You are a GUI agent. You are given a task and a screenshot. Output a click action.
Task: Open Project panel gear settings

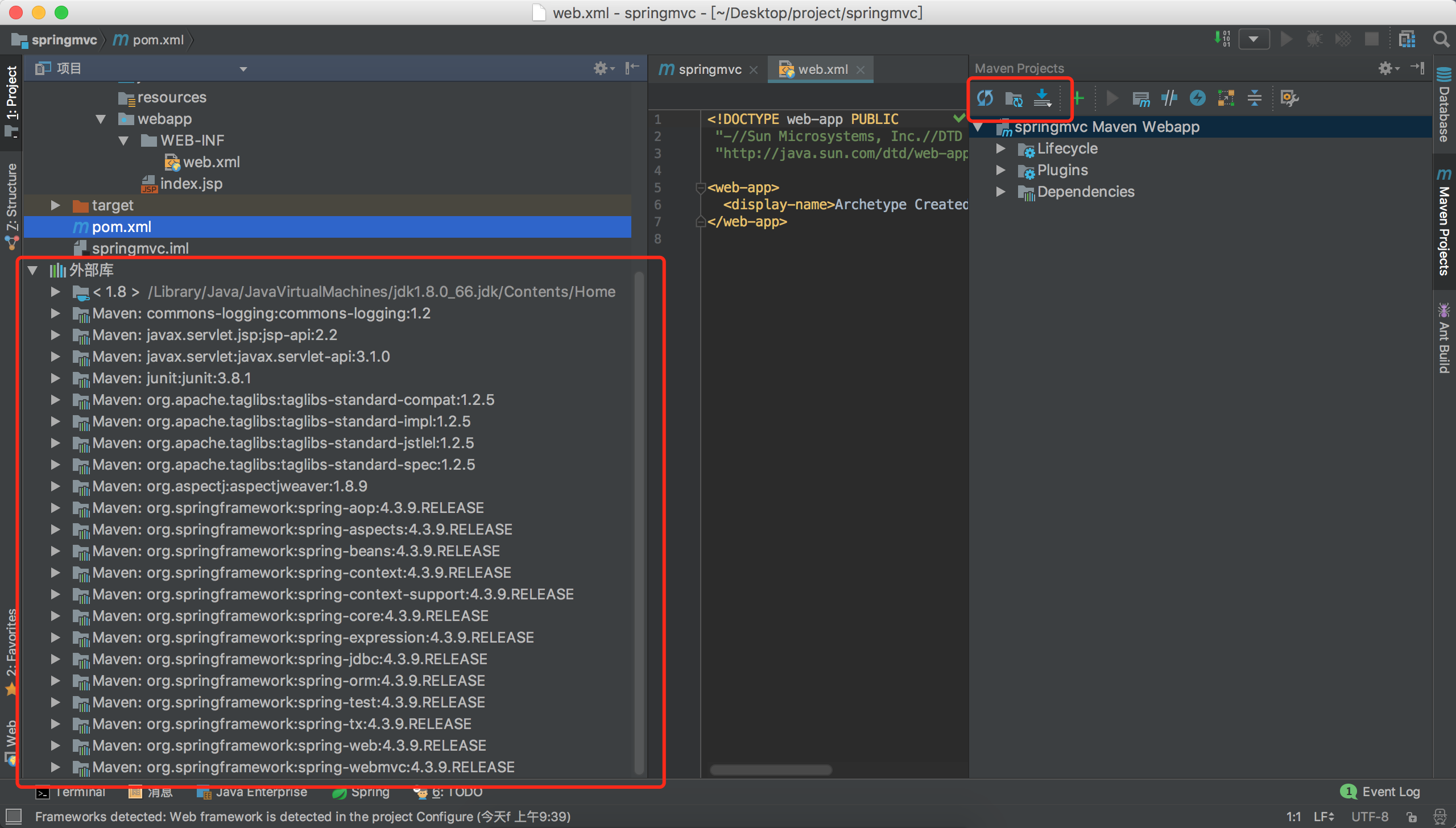[603, 68]
